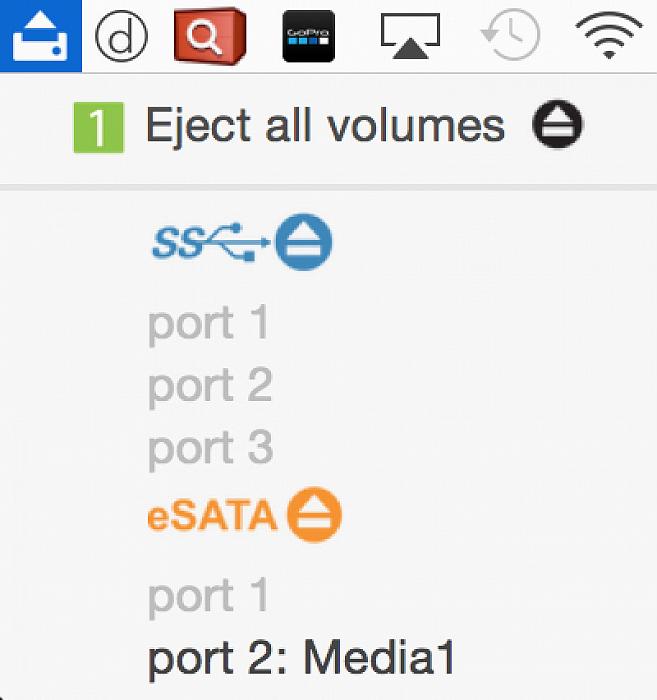Choose USB 'port 1' item

pos(208,324)
